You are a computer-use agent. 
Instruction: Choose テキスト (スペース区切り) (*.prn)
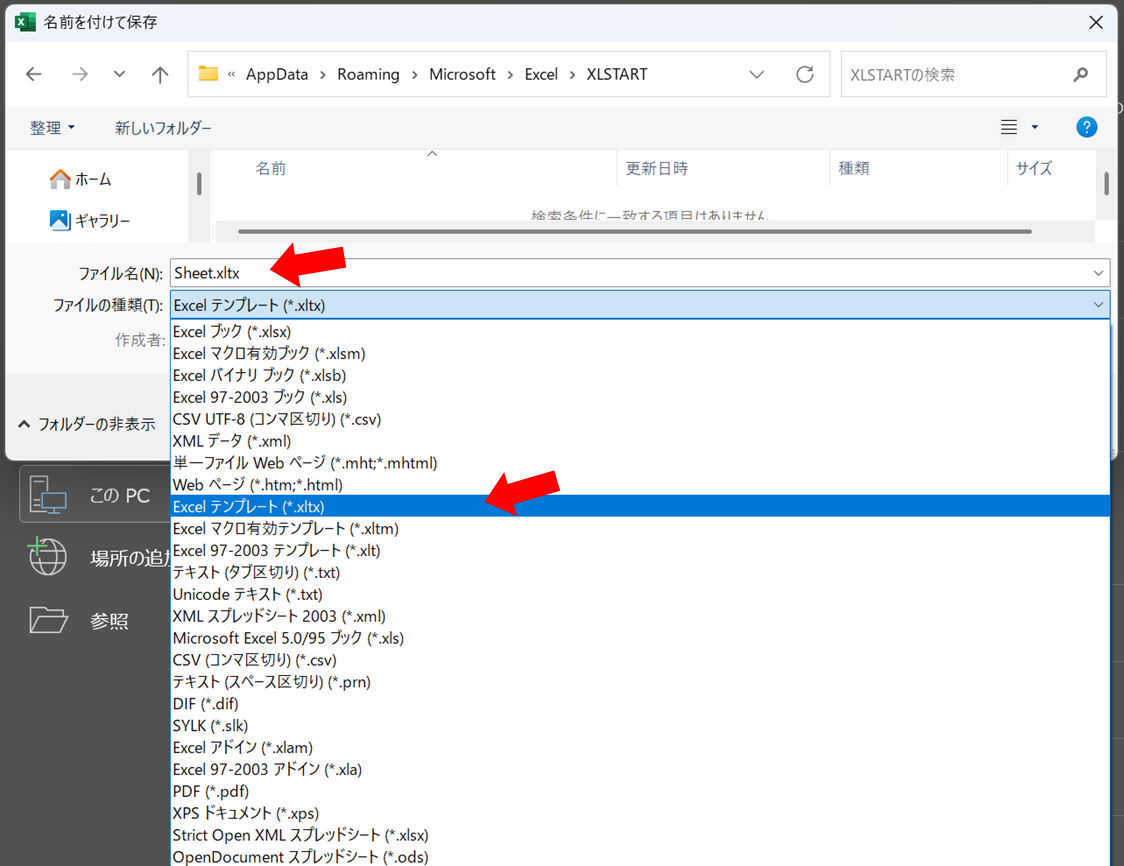(639, 682)
